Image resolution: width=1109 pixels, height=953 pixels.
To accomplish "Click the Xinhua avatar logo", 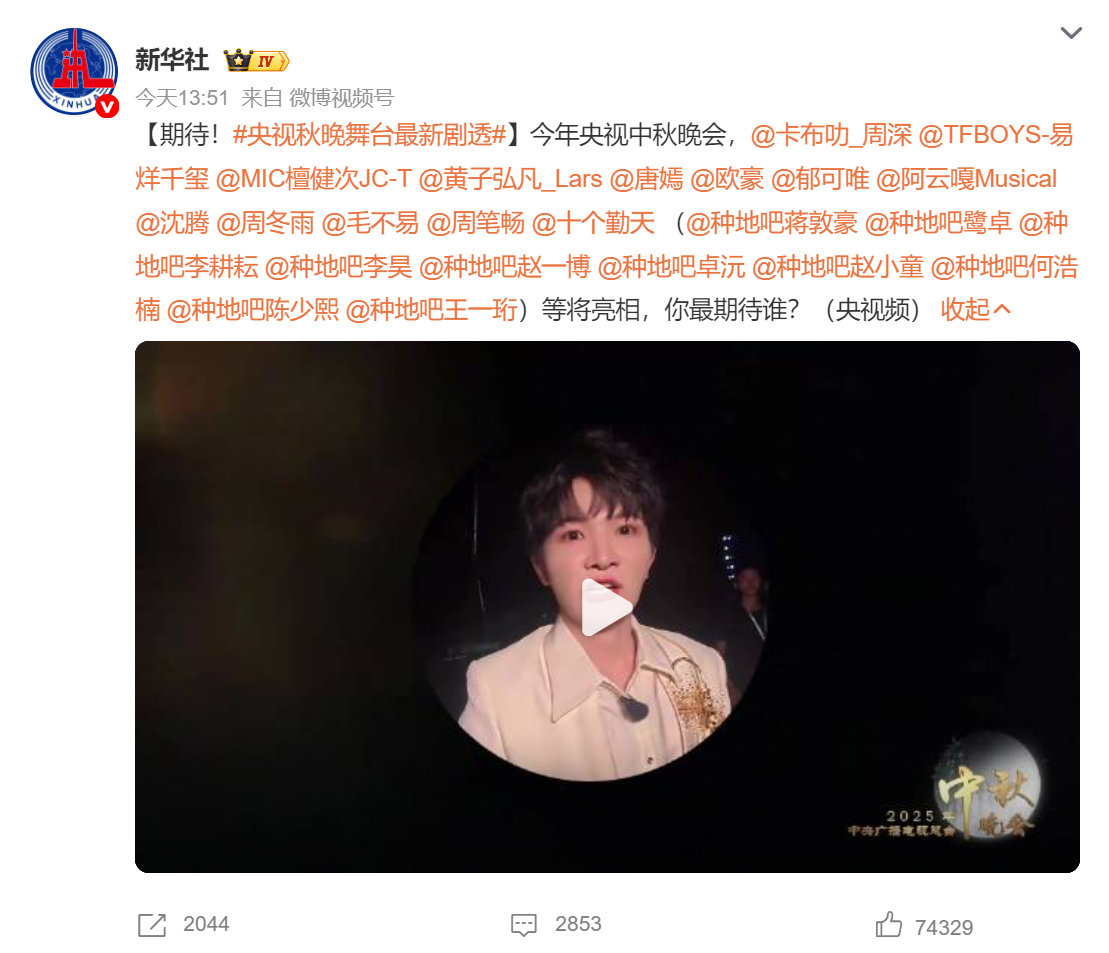I will click(x=74, y=71).
